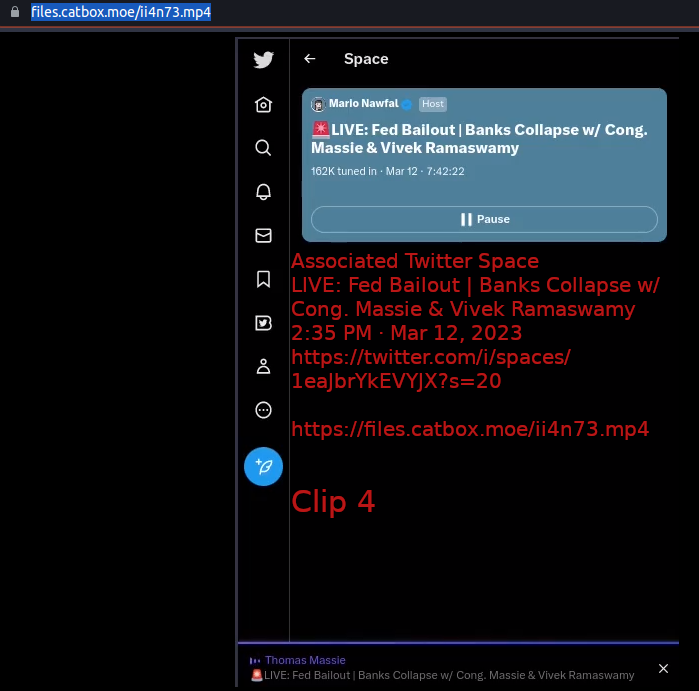Image resolution: width=699 pixels, height=691 pixels.
Task: Click the Host label badge
Action: (432, 104)
